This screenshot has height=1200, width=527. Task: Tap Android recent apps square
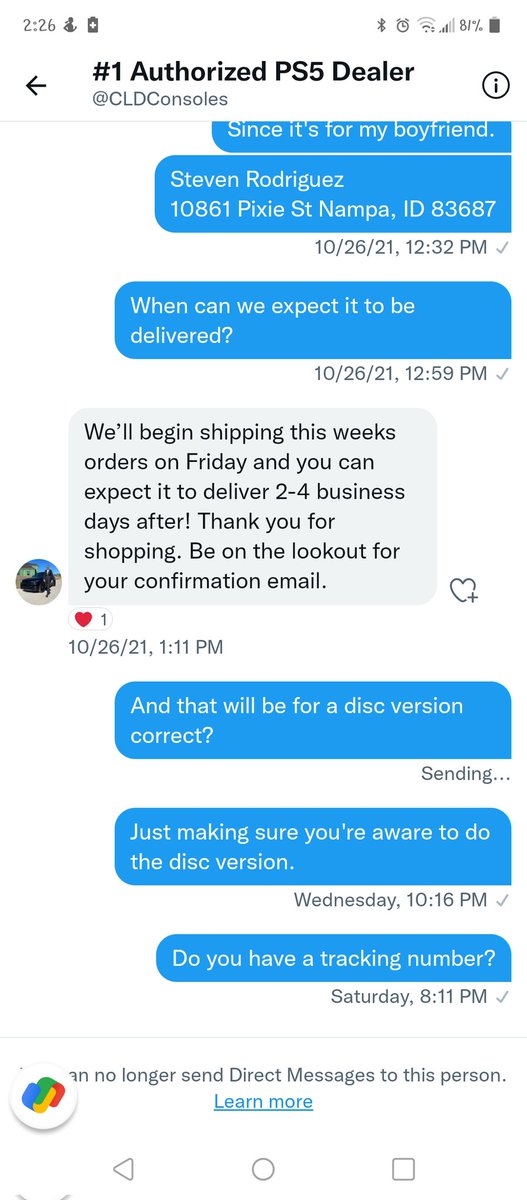tap(403, 1168)
